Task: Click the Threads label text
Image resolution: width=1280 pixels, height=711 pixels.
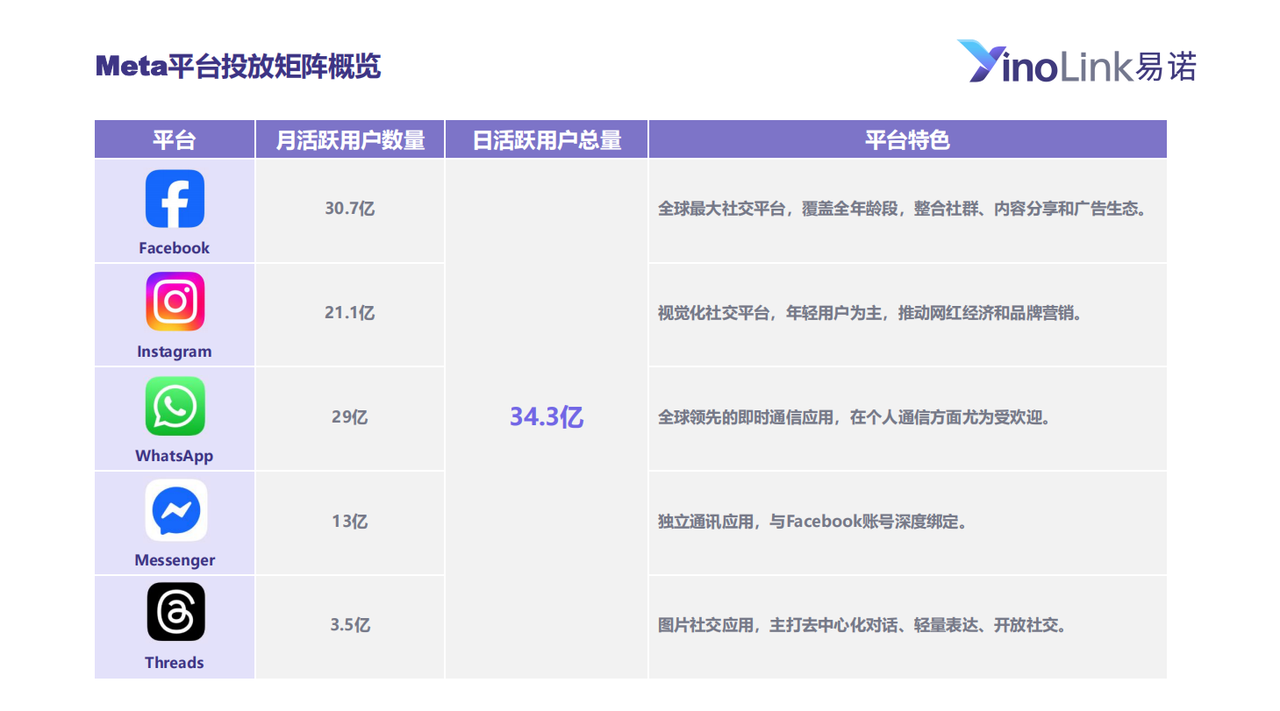Action: point(174,663)
